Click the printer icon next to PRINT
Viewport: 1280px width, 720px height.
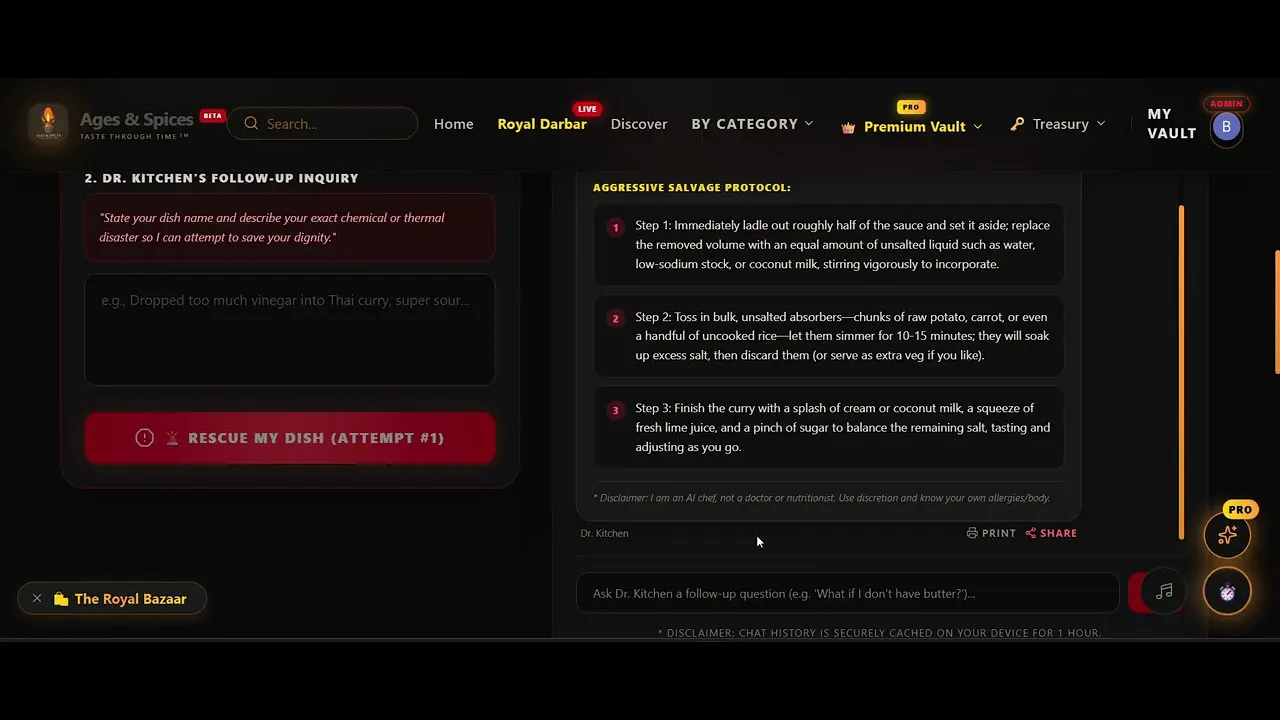972,533
